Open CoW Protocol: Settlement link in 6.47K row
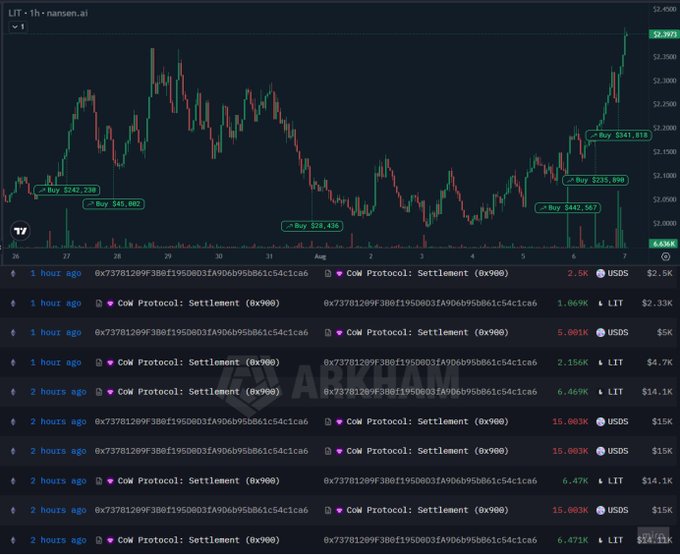 (x=199, y=481)
